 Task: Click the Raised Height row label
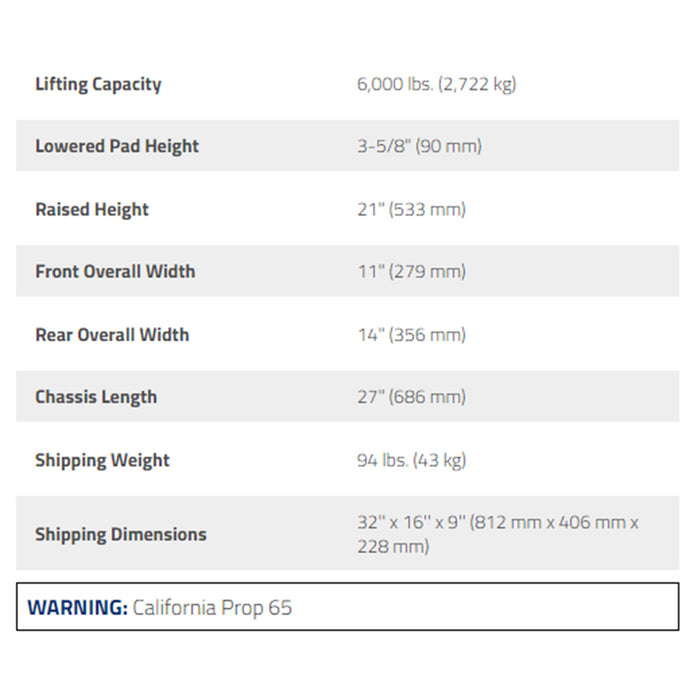coord(92,210)
